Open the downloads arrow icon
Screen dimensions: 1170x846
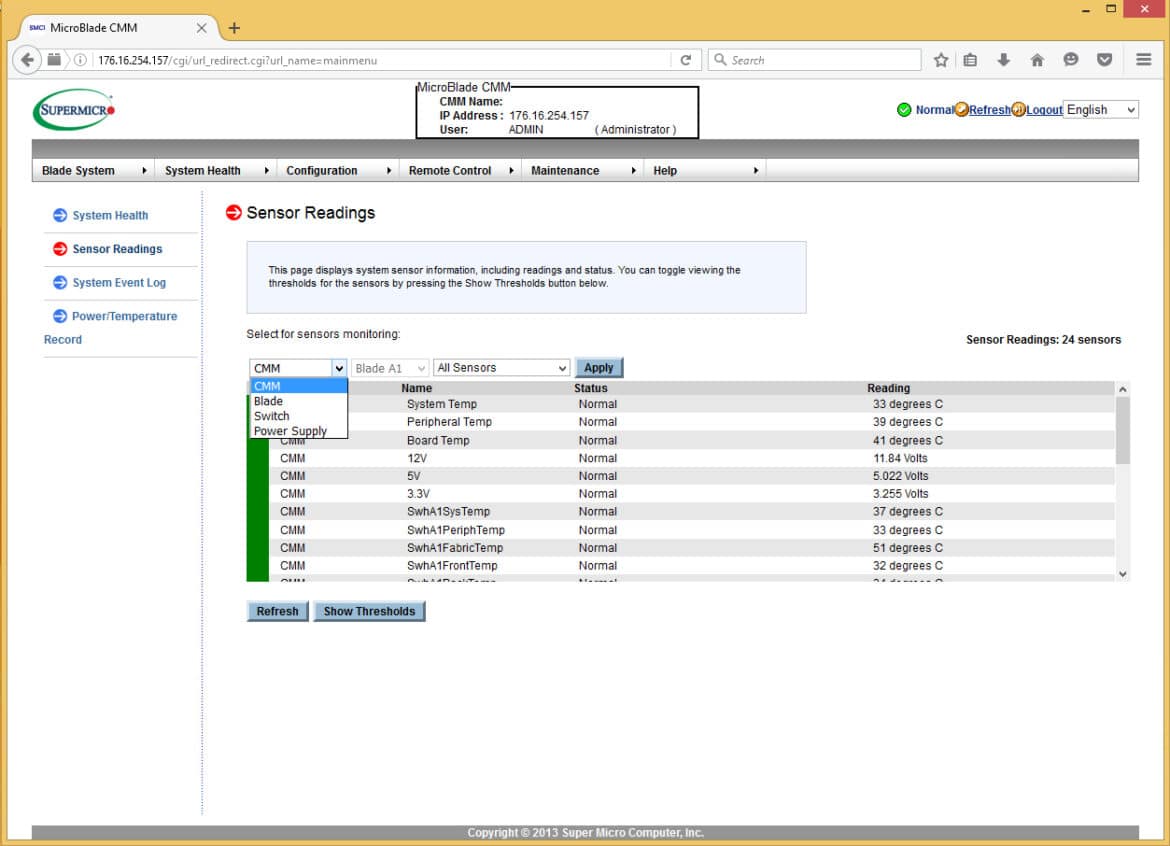click(1004, 60)
